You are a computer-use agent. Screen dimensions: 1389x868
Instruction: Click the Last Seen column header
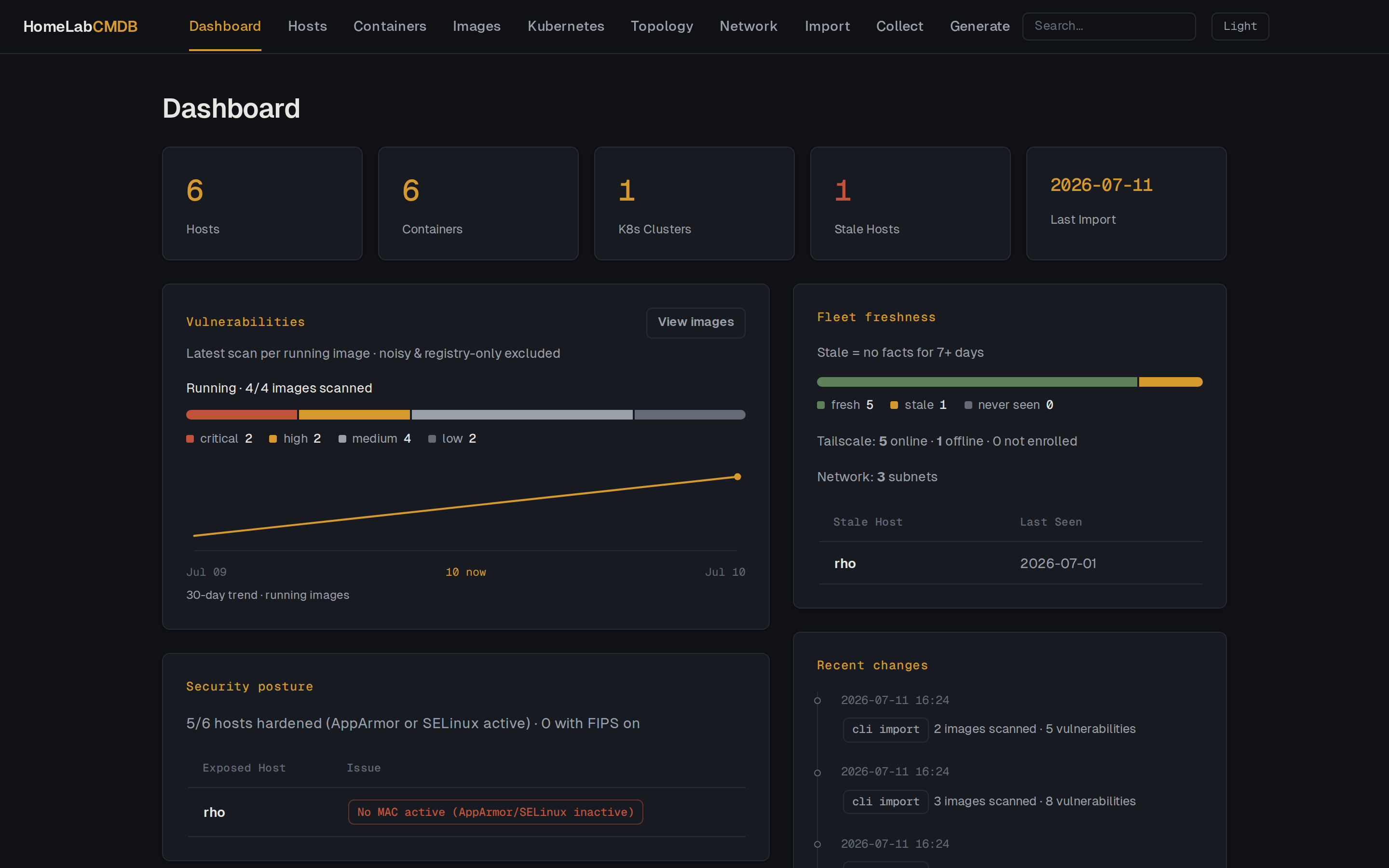point(1051,522)
